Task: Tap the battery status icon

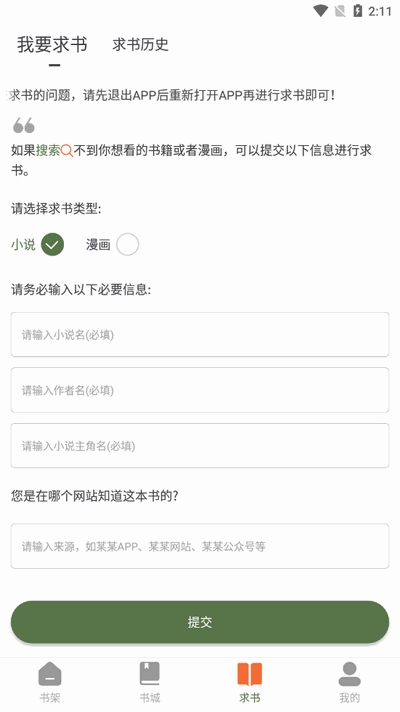Action: [x=358, y=11]
